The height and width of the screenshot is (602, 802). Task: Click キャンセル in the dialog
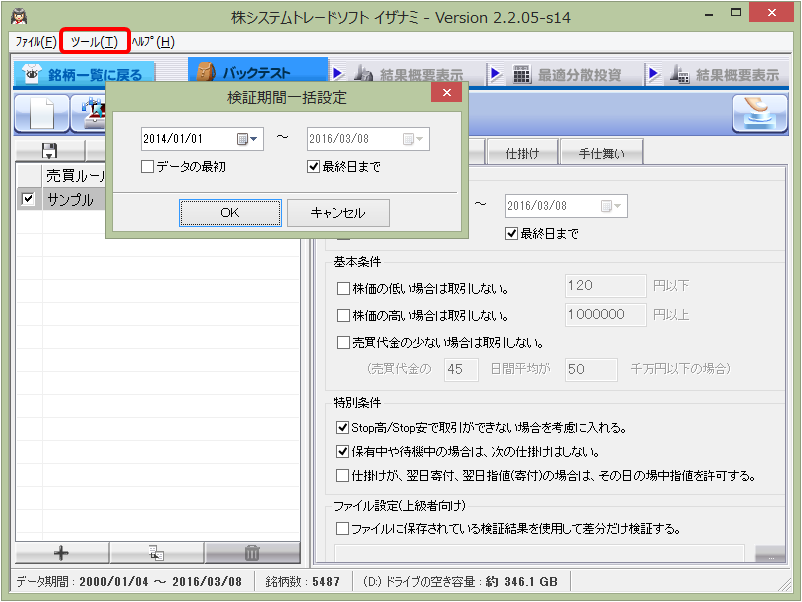click(338, 213)
